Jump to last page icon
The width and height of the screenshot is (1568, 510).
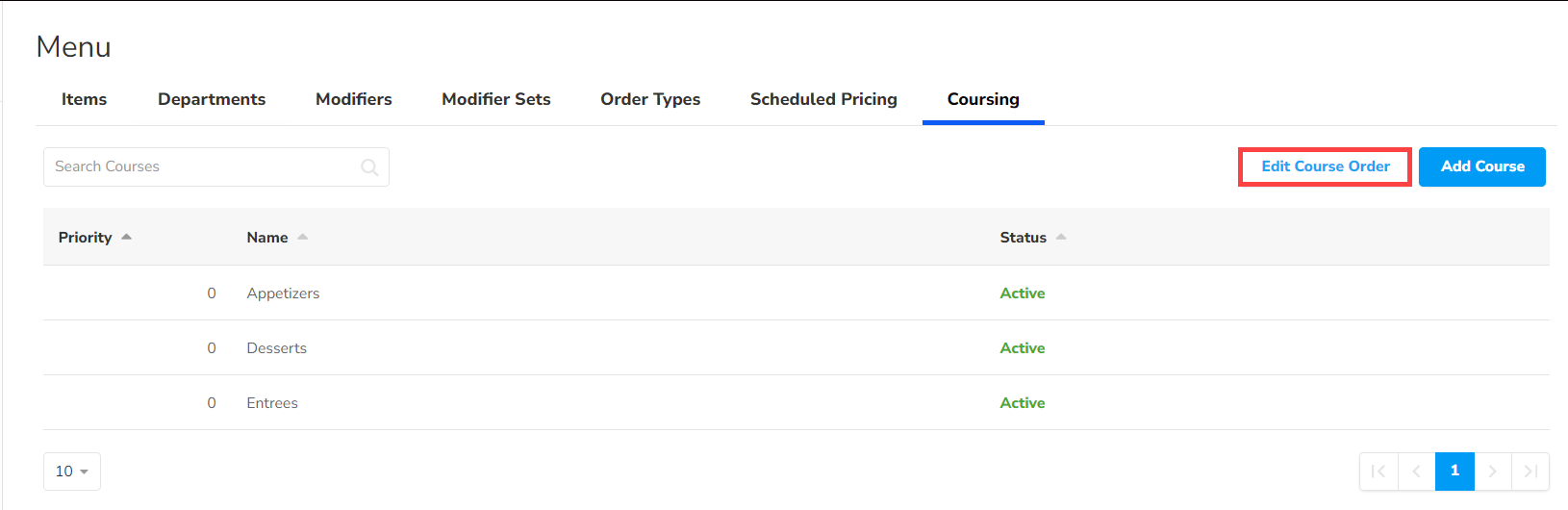[x=1530, y=472]
